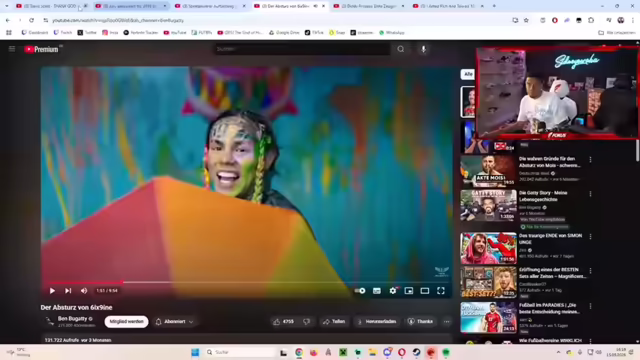Mute the video player volume
640x360 pixels.
coord(84,291)
